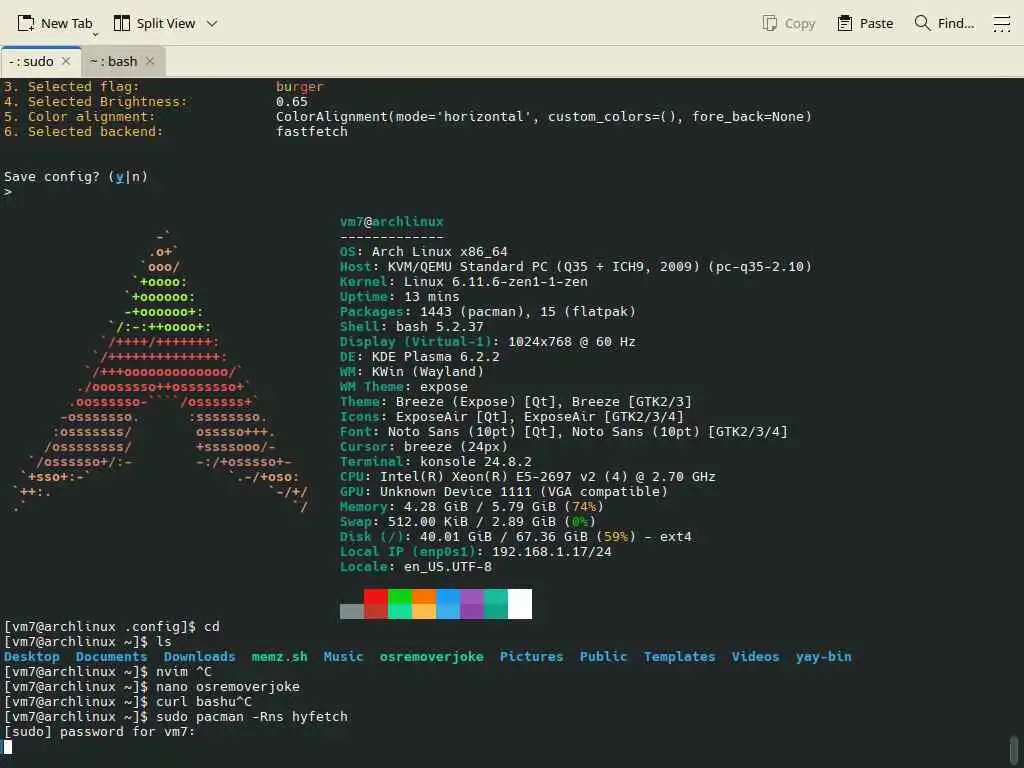Click the Split View button
Image resolution: width=1024 pixels, height=768 pixels.
[x=155, y=24]
